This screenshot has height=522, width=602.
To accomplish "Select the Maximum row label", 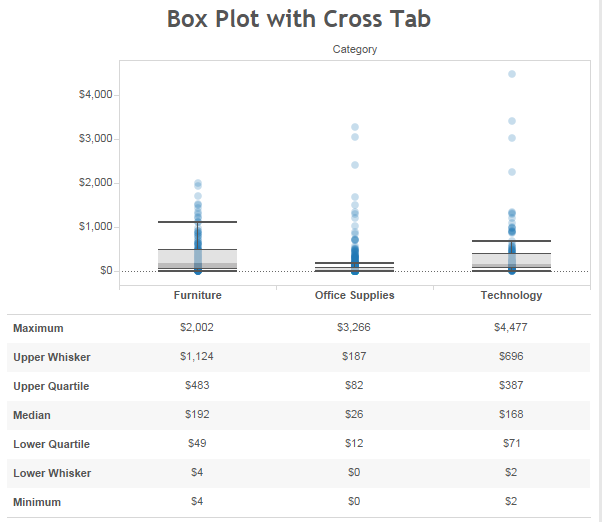I will pos(38,329).
